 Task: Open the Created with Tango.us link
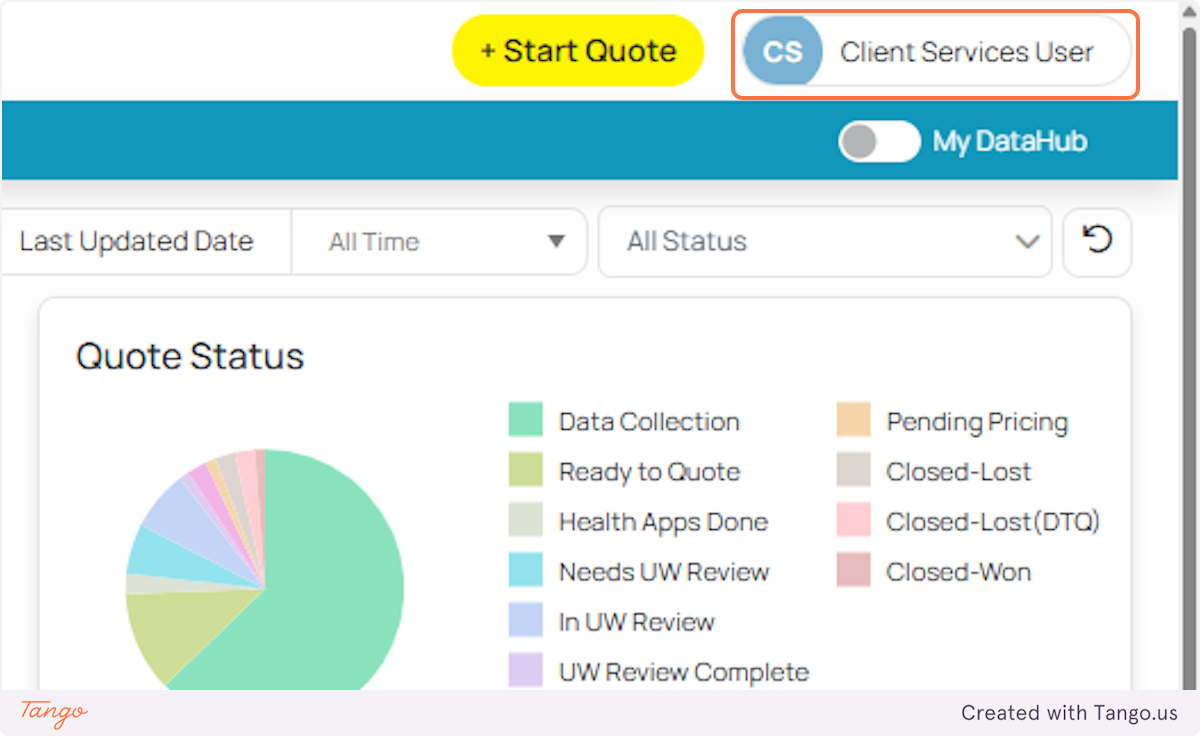[x=1069, y=713]
